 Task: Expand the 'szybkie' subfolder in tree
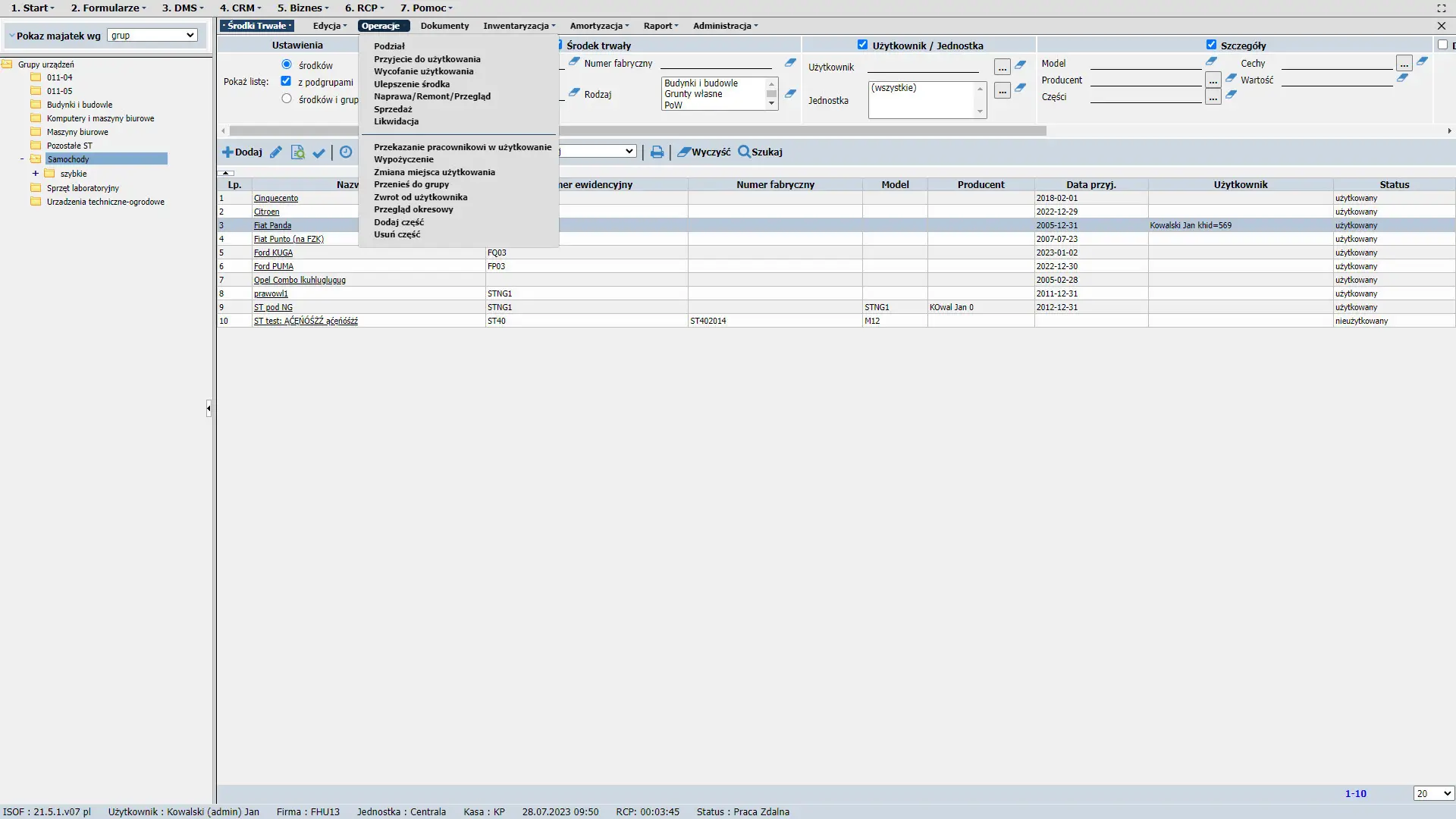pyautogui.click(x=35, y=174)
